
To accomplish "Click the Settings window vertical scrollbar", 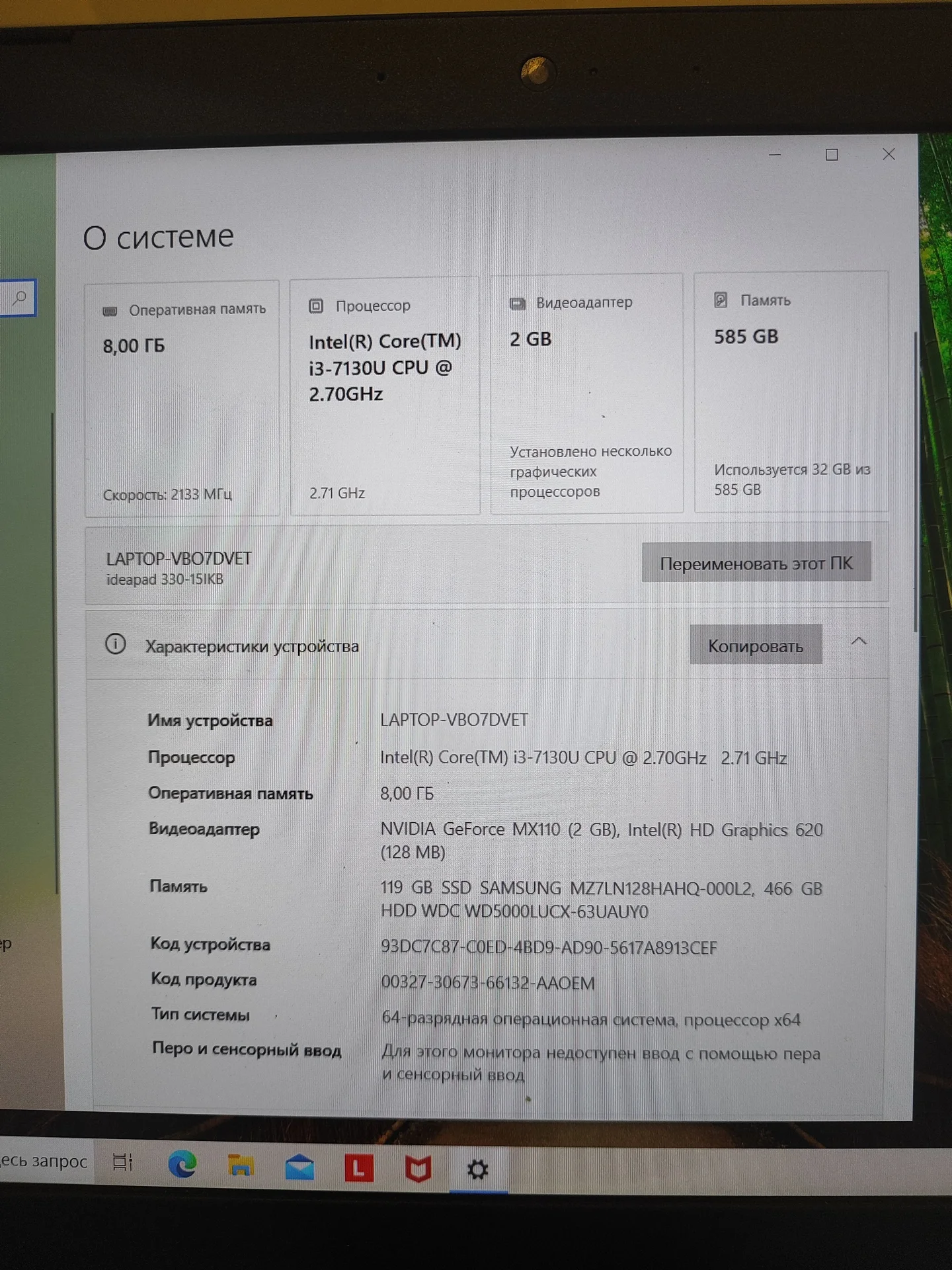I will pyautogui.click(x=916, y=482).
